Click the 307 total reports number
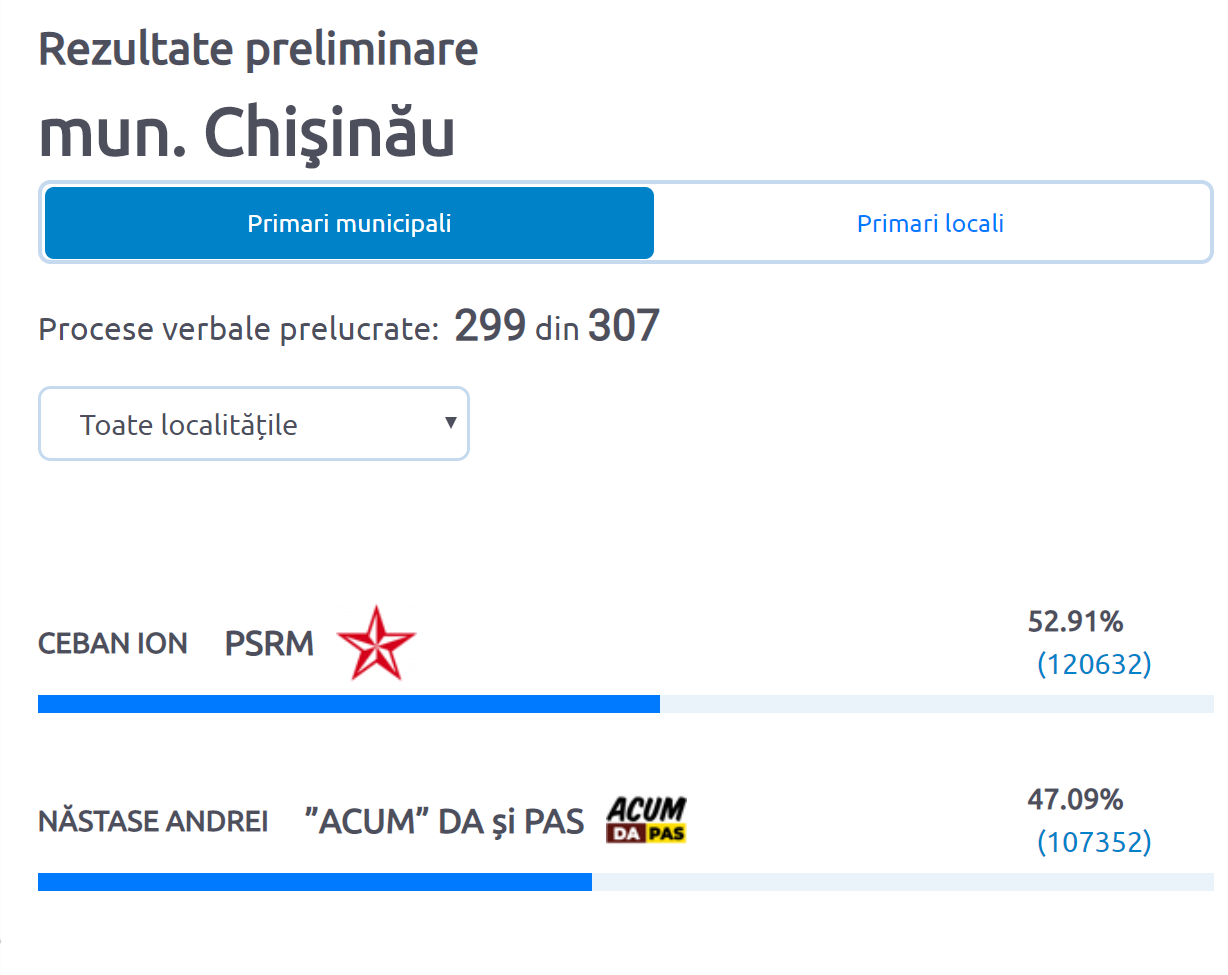Screen dimensions: 1228x975 [x=623, y=326]
